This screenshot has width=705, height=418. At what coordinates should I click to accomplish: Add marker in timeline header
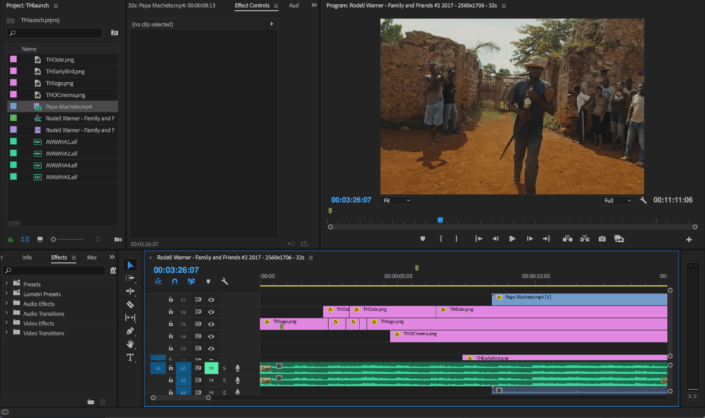click(208, 282)
